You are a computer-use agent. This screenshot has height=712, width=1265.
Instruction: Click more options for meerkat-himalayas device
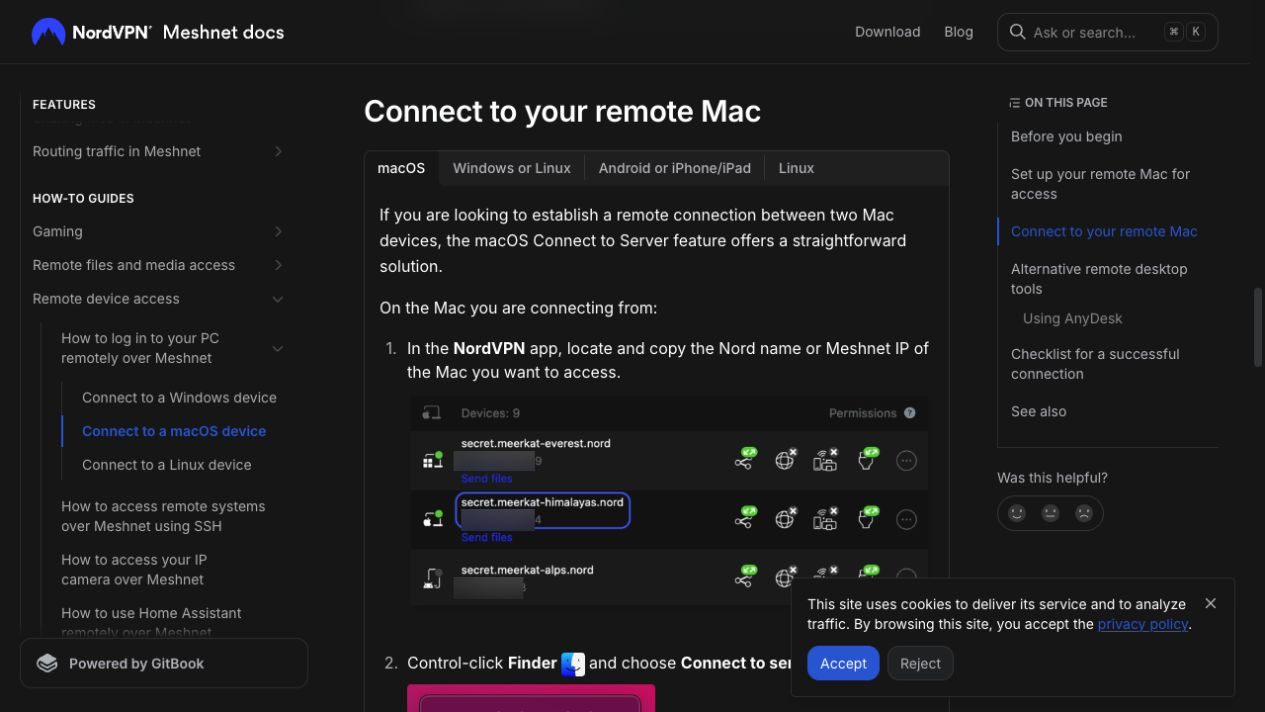click(906, 519)
